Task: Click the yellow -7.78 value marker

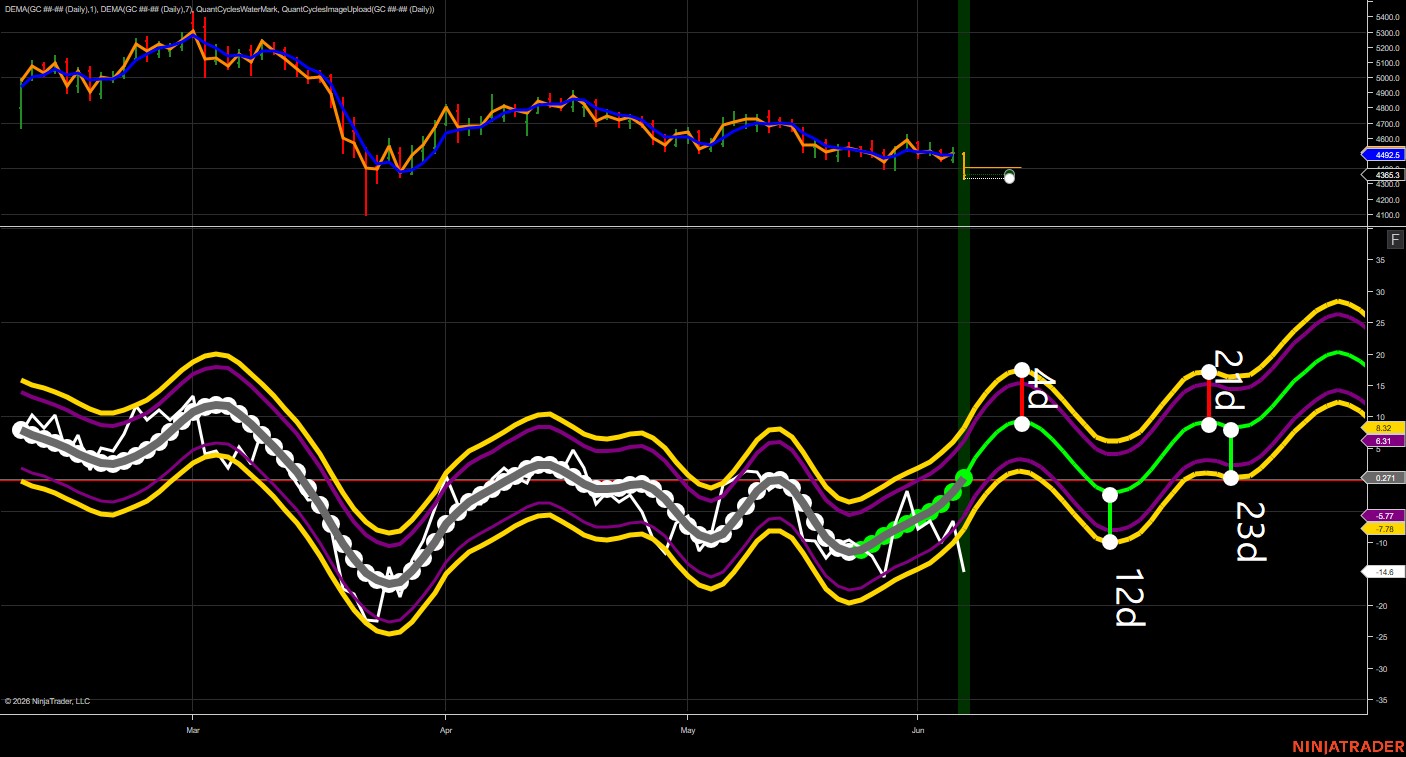Action: 1384,528
